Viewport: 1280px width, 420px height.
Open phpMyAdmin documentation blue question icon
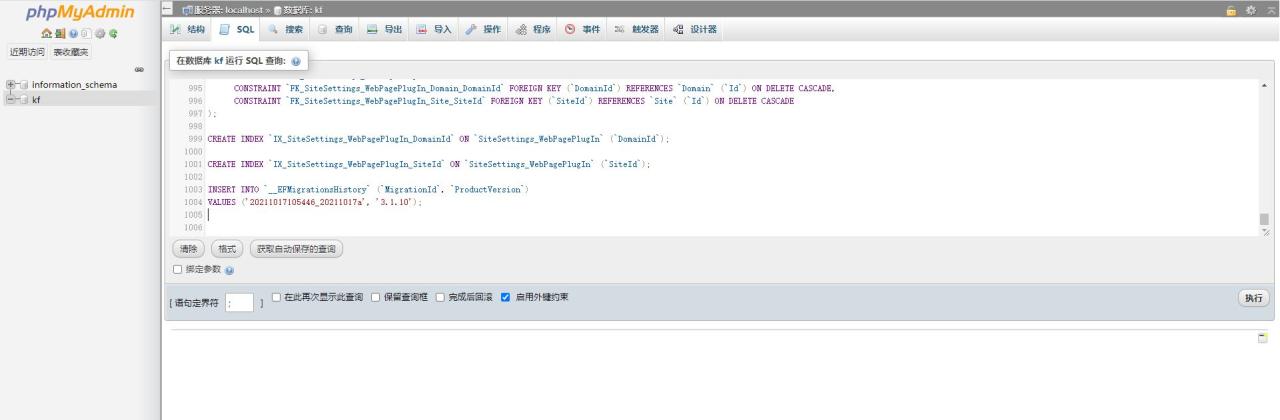(73, 33)
